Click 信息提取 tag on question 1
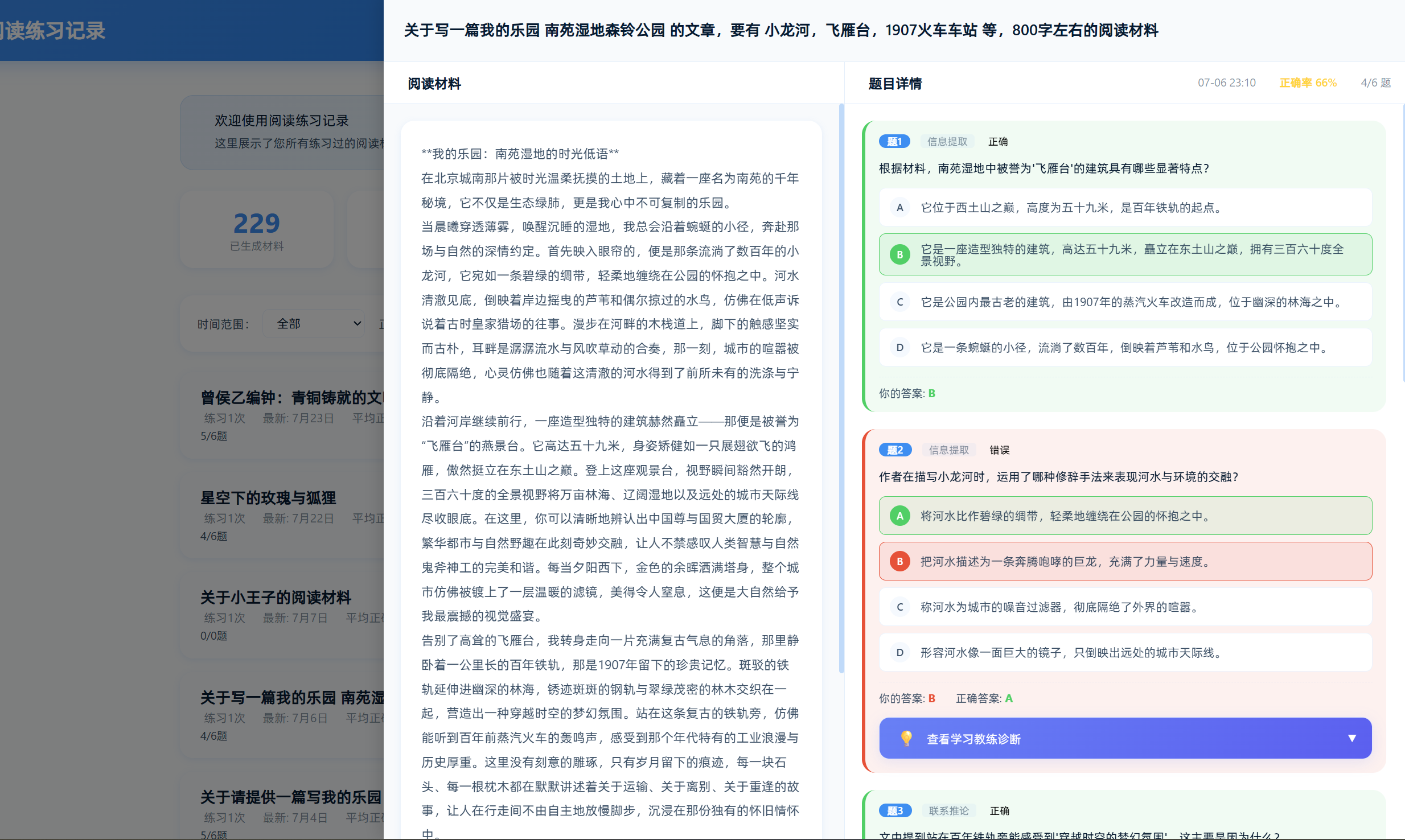Image resolution: width=1405 pixels, height=840 pixels. point(947,142)
